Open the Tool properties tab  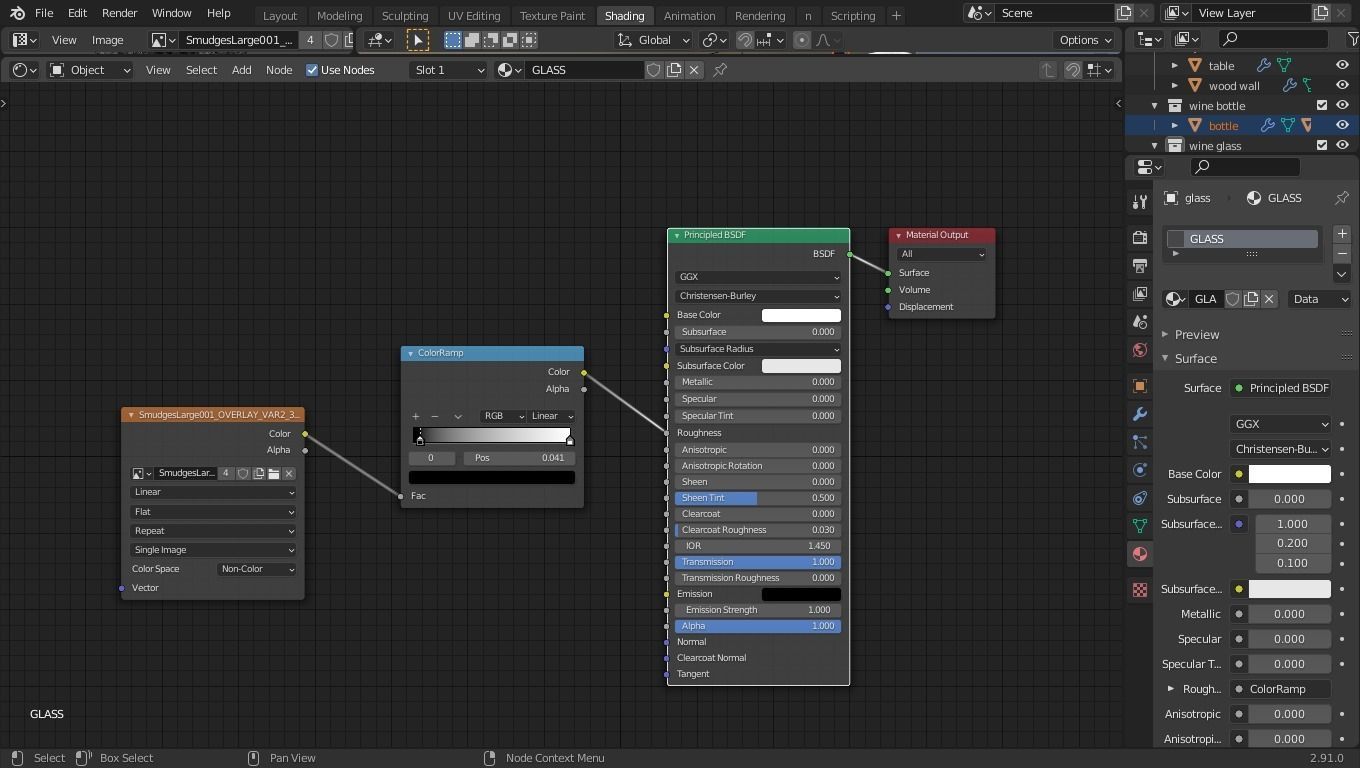(x=1139, y=202)
